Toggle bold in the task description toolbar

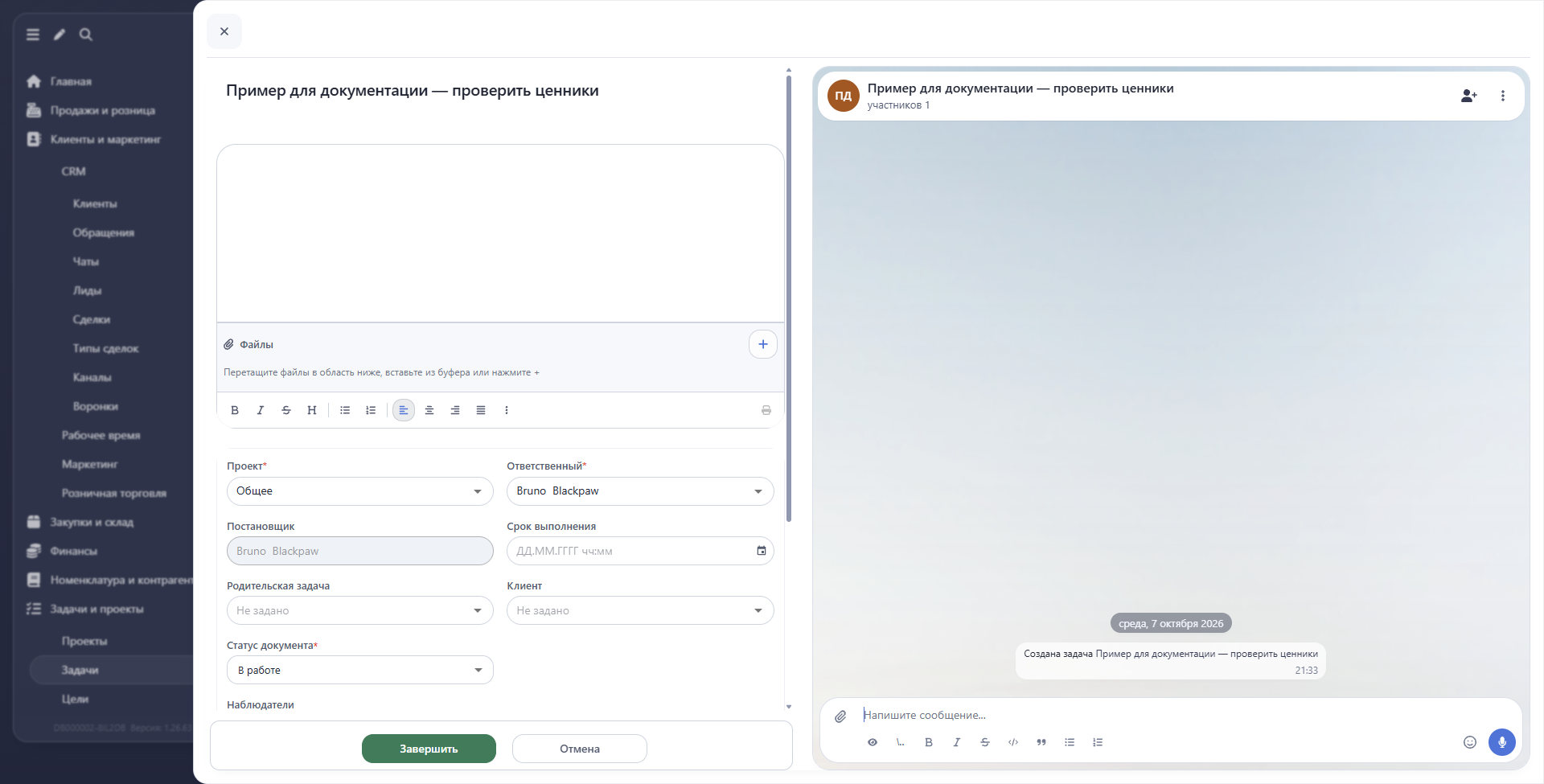tap(235, 410)
